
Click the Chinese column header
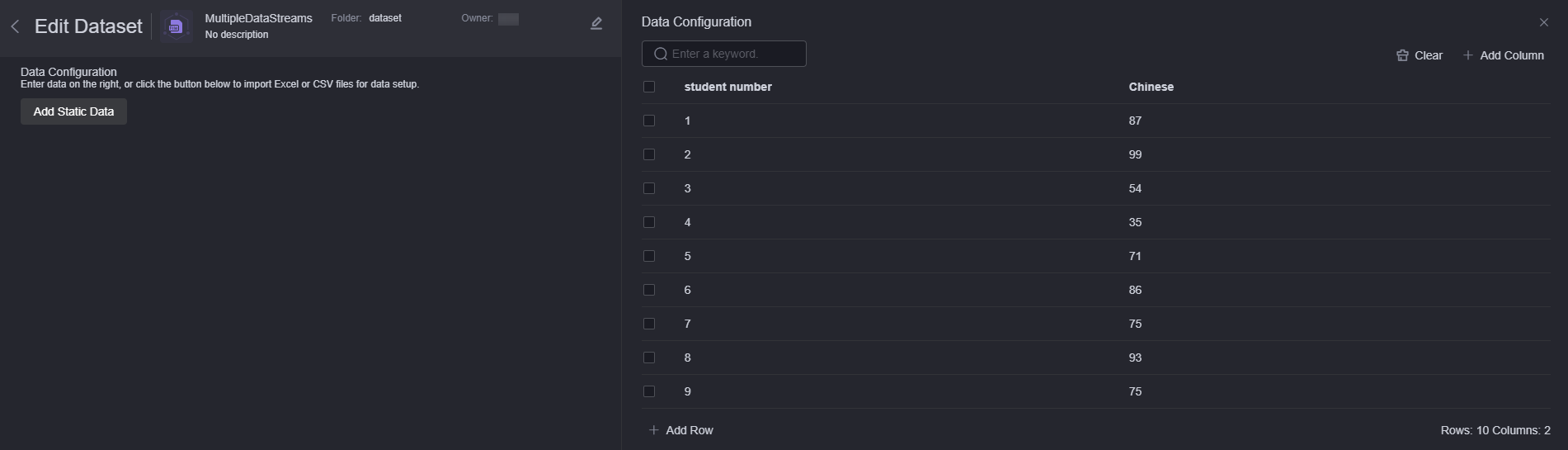(x=1151, y=87)
